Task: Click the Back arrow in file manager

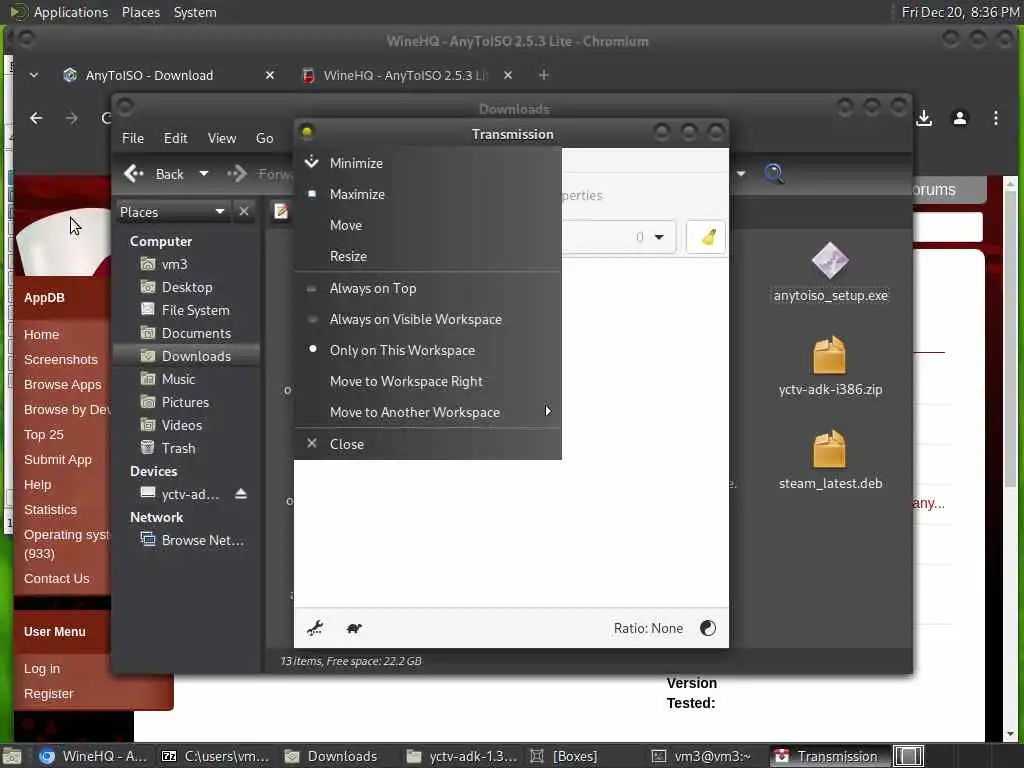Action: coord(154,174)
